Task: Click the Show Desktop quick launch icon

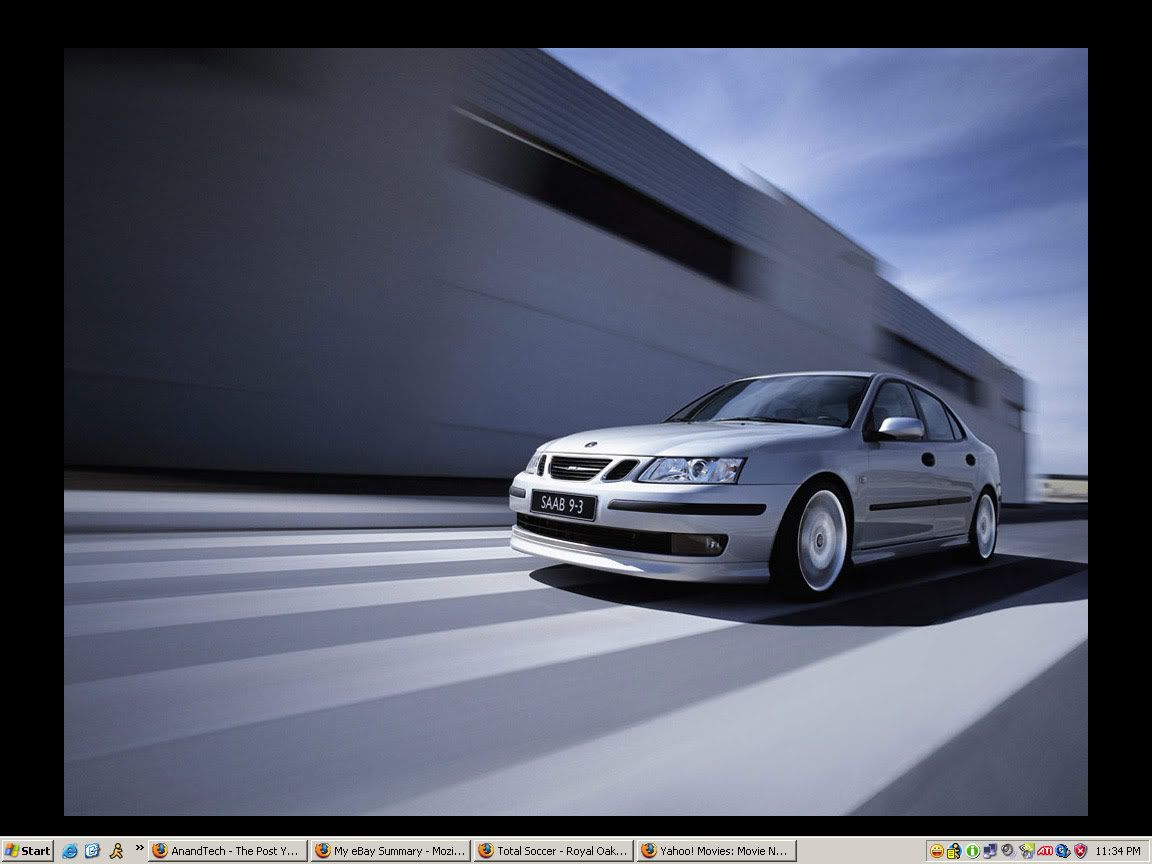Action: click(x=93, y=851)
